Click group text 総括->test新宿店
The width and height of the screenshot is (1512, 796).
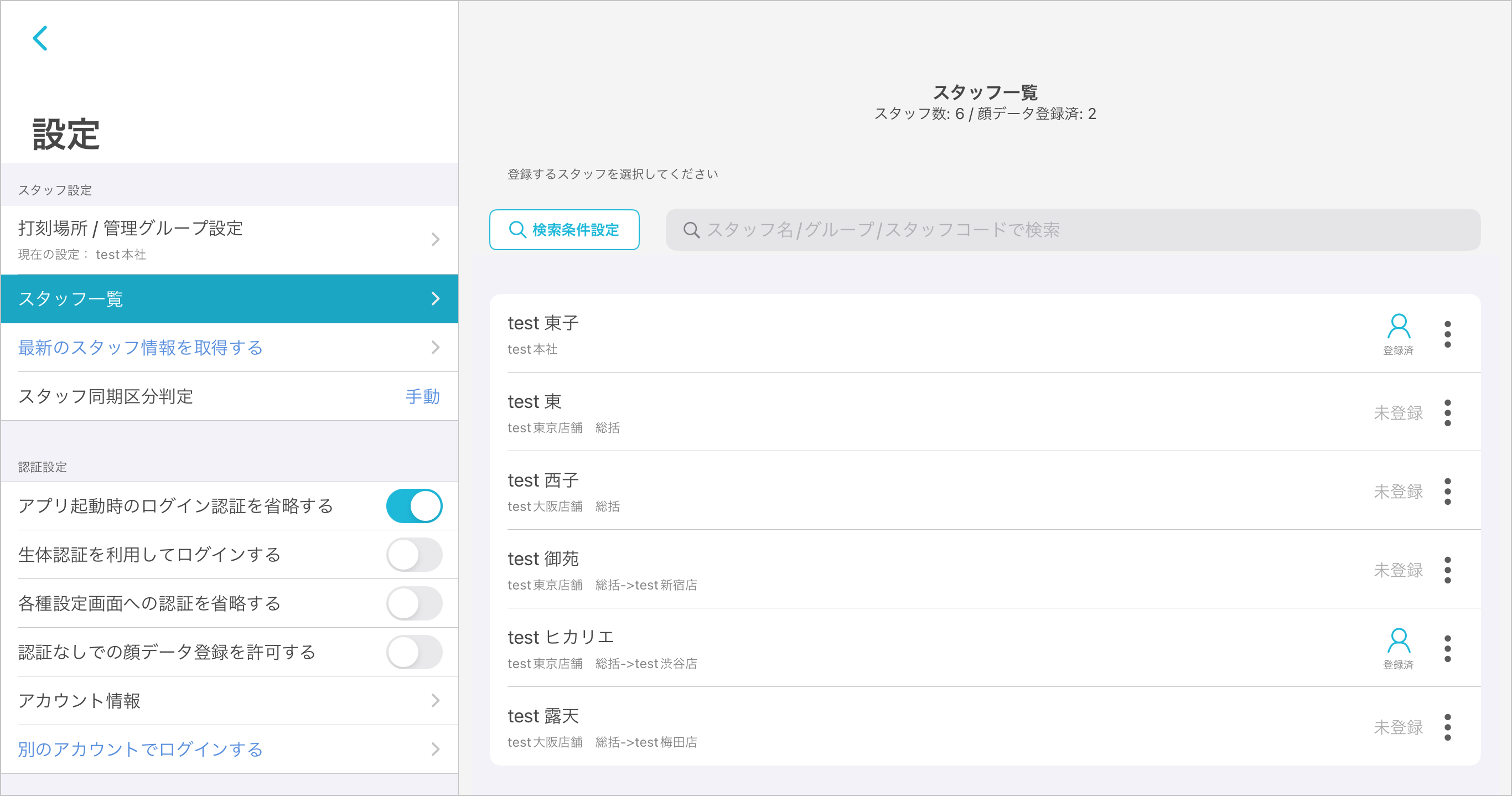pos(646,585)
